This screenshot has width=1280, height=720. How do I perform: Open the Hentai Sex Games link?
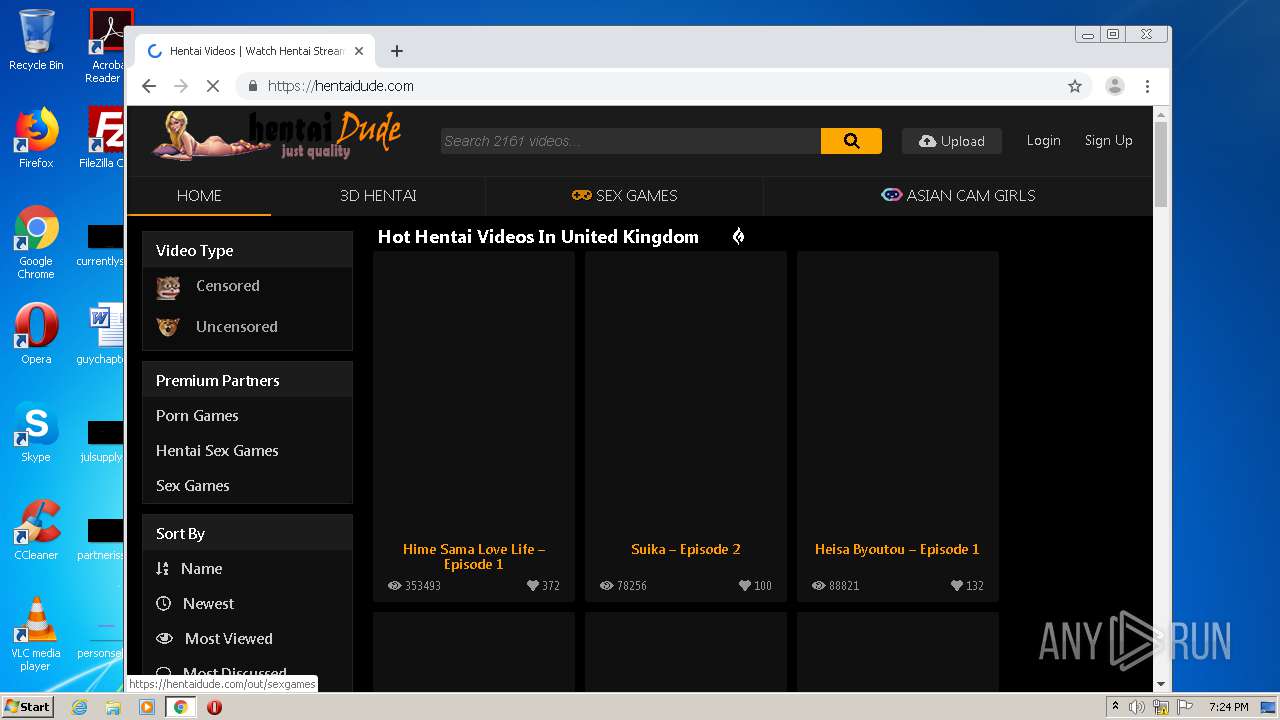[x=217, y=451]
